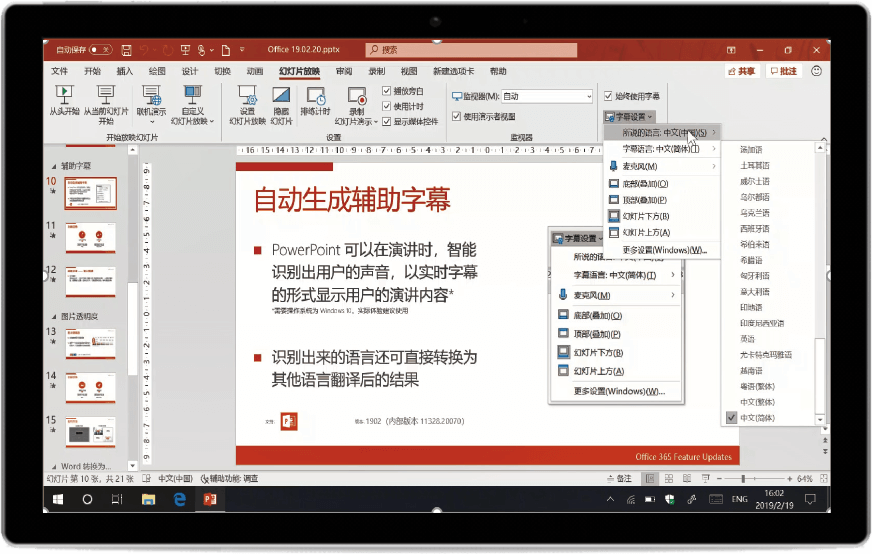Click the Undo arrow icon
This screenshot has width=872, height=554.
[144, 50]
